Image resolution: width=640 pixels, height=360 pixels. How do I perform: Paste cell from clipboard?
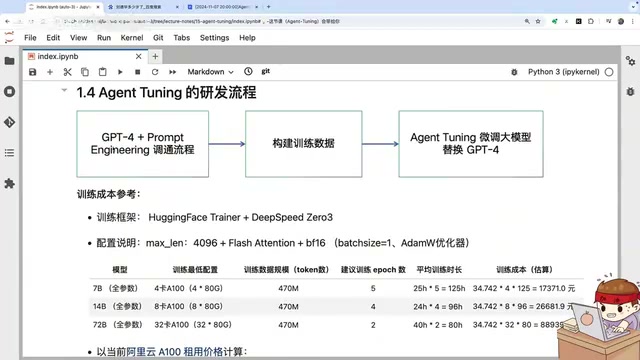tap(102, 72)
